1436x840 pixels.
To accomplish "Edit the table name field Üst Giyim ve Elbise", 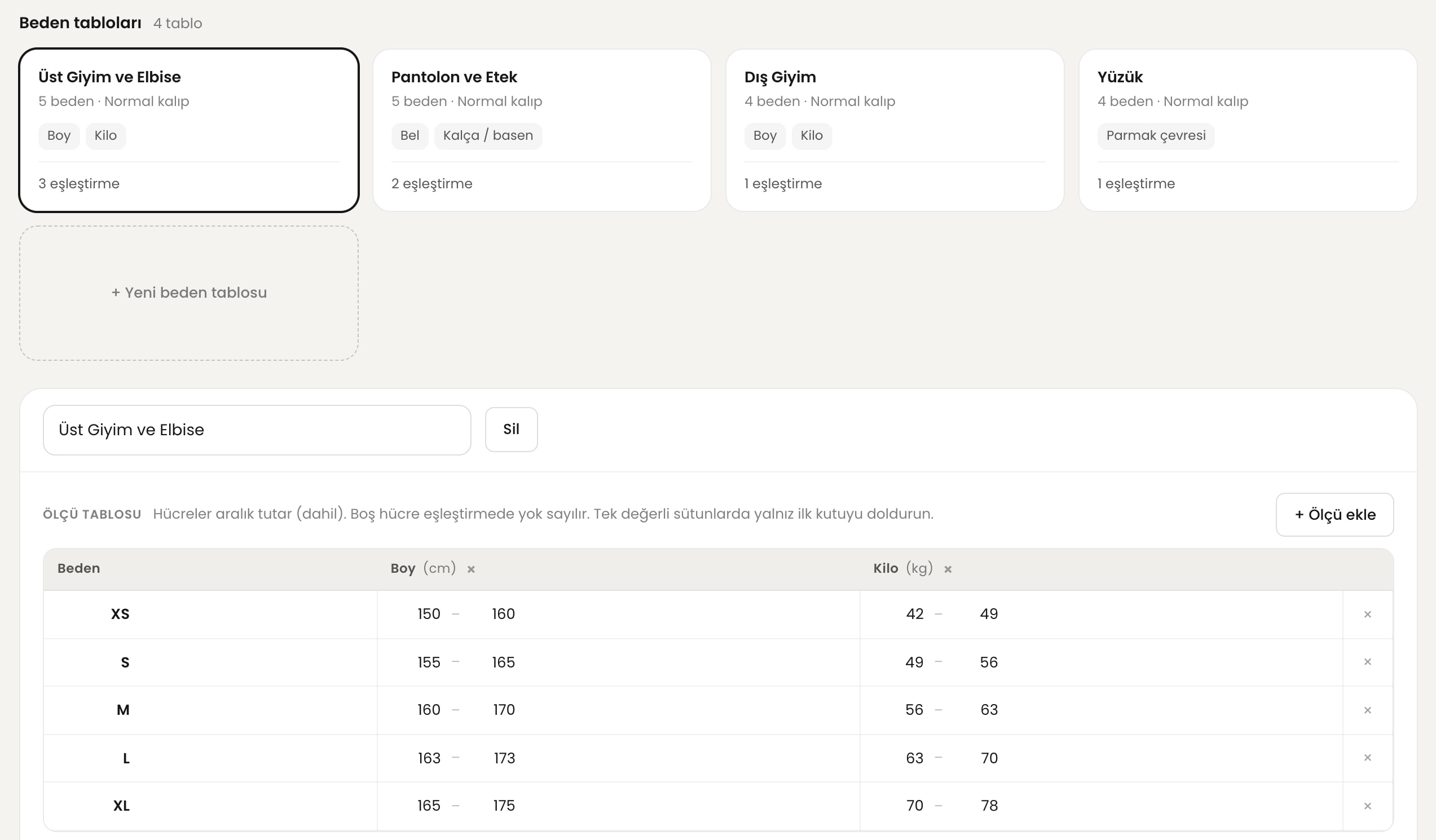I will pos(257,430).
